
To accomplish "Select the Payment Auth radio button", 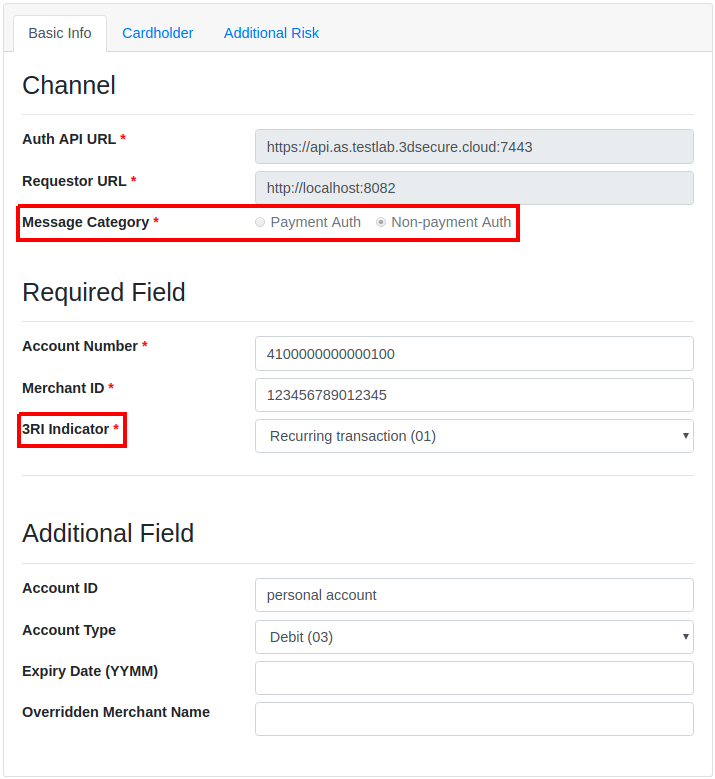I will 261,223.
